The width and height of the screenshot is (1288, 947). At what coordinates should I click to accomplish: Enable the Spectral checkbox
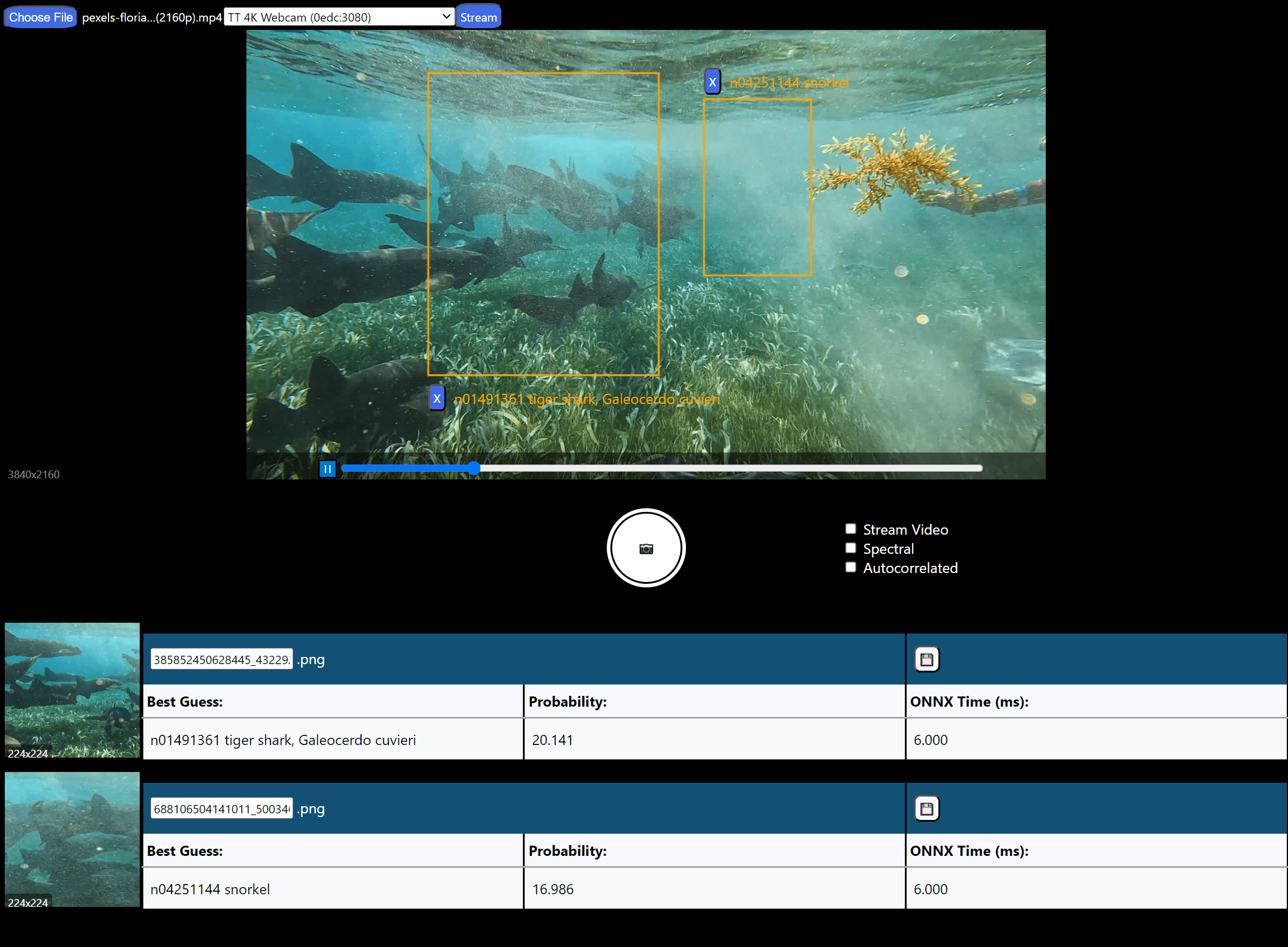coord(850,547)
